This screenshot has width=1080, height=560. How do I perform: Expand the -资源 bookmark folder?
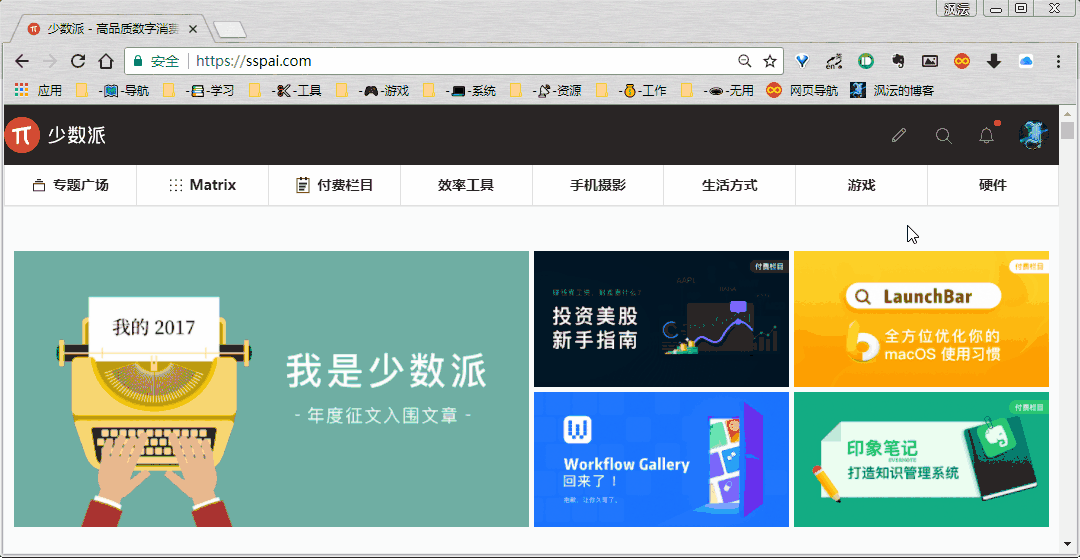[546, 90]
